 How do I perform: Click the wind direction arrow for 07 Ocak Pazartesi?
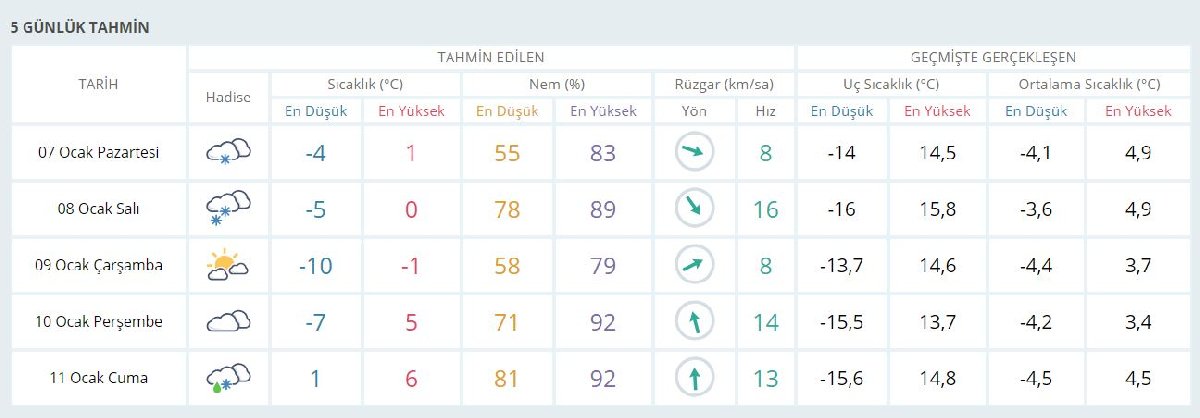(x=691, y=153)
